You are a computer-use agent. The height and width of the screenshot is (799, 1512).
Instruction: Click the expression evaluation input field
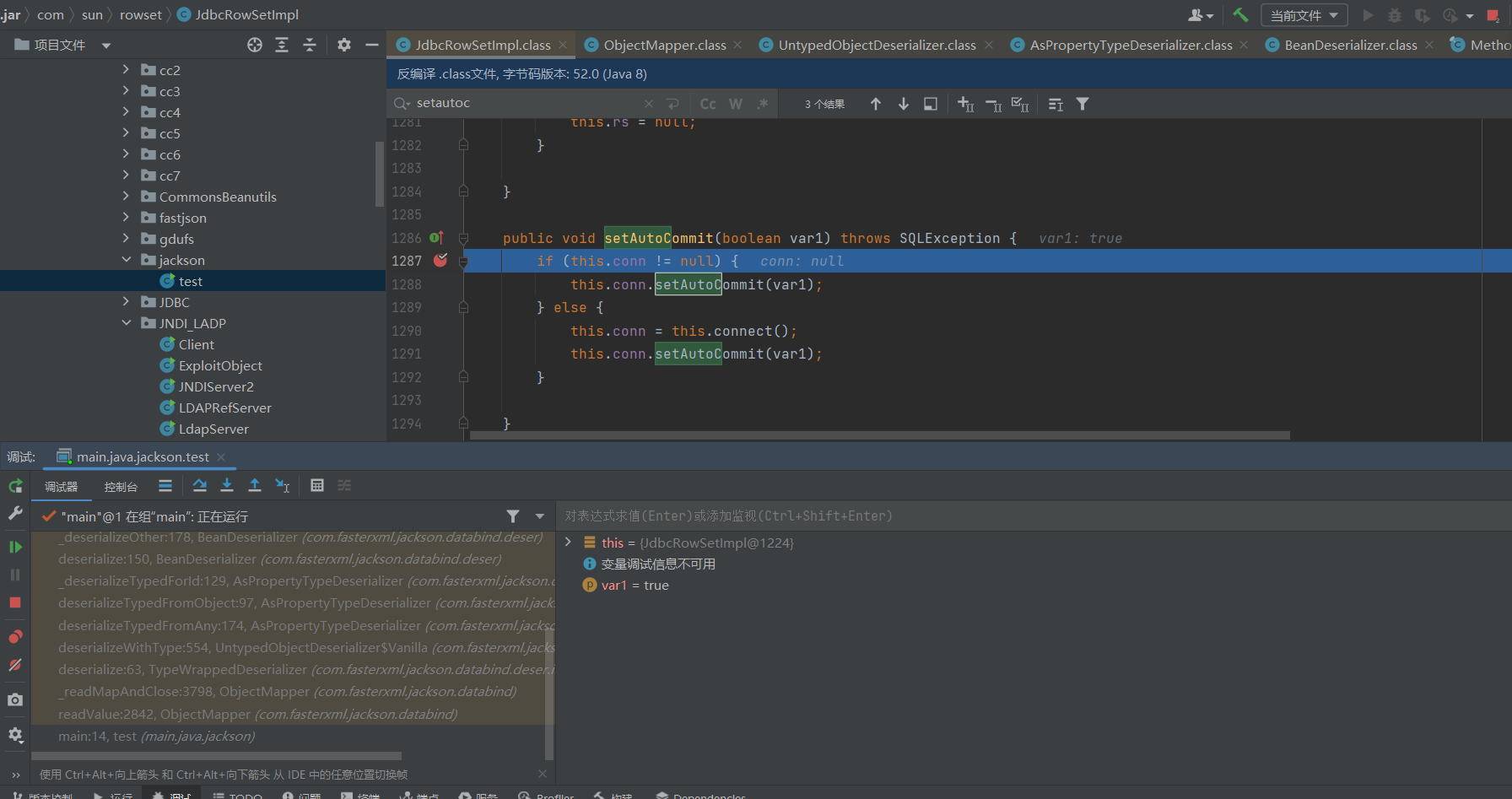1034,516
